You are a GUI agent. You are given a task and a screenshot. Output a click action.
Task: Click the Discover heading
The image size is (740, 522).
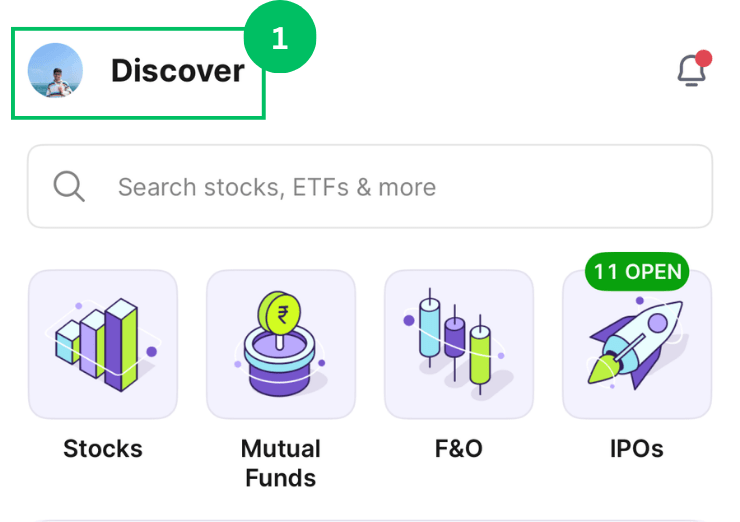pyautogui.click(x=177, y=71)
